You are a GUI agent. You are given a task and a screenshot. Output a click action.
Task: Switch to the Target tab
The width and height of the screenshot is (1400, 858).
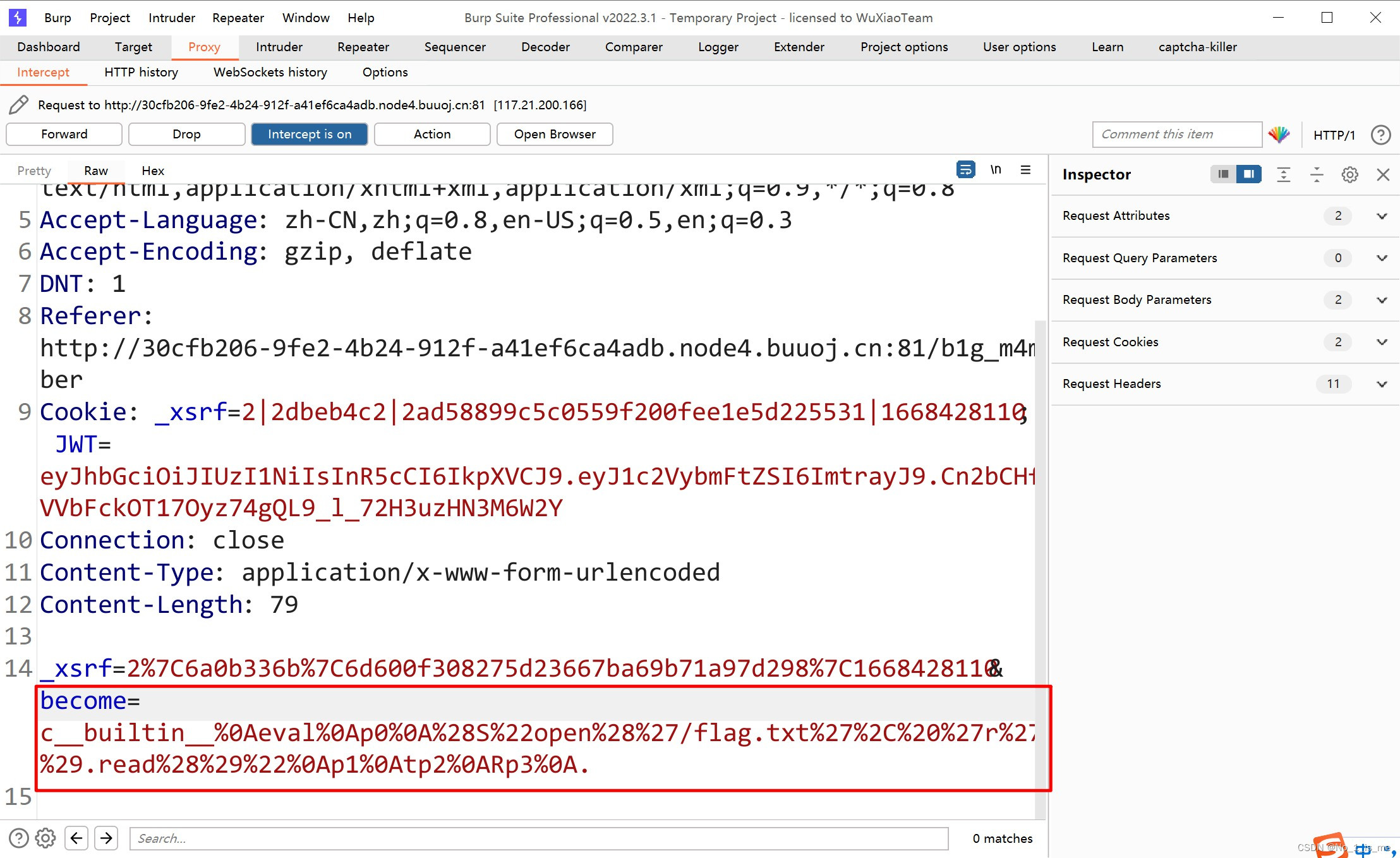click(x=133, y=47)
